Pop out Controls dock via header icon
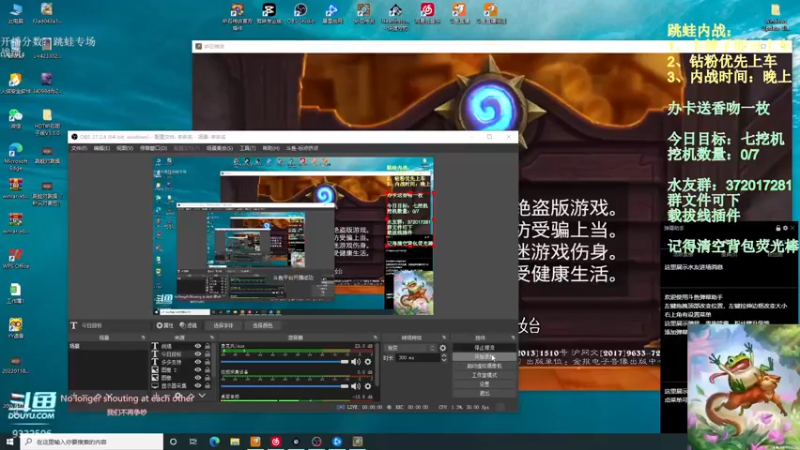The height and width of the screenshot is (450, 800). [x=513, y=338]
